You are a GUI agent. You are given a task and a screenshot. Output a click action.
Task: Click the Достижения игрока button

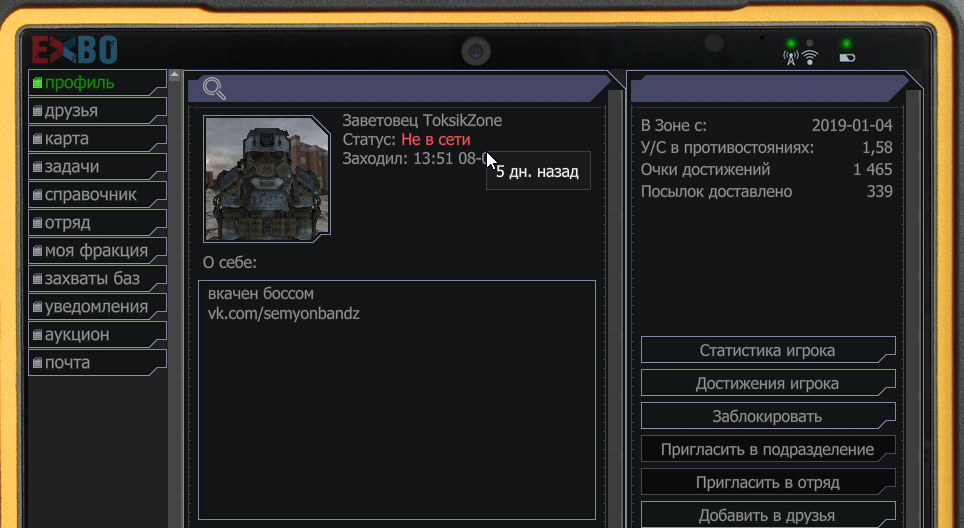768,384
